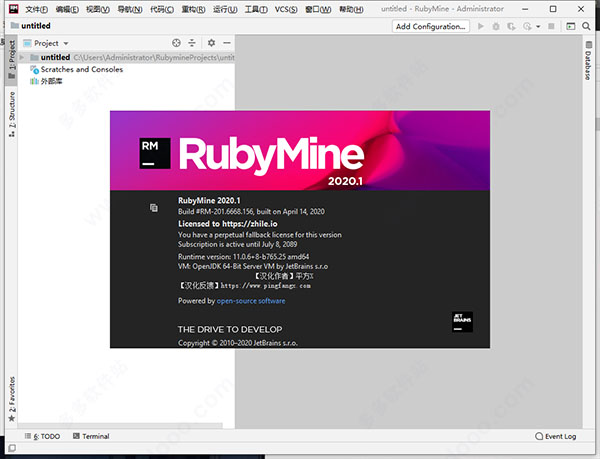Open the dropdown arrow beside profiler icon

538,27
